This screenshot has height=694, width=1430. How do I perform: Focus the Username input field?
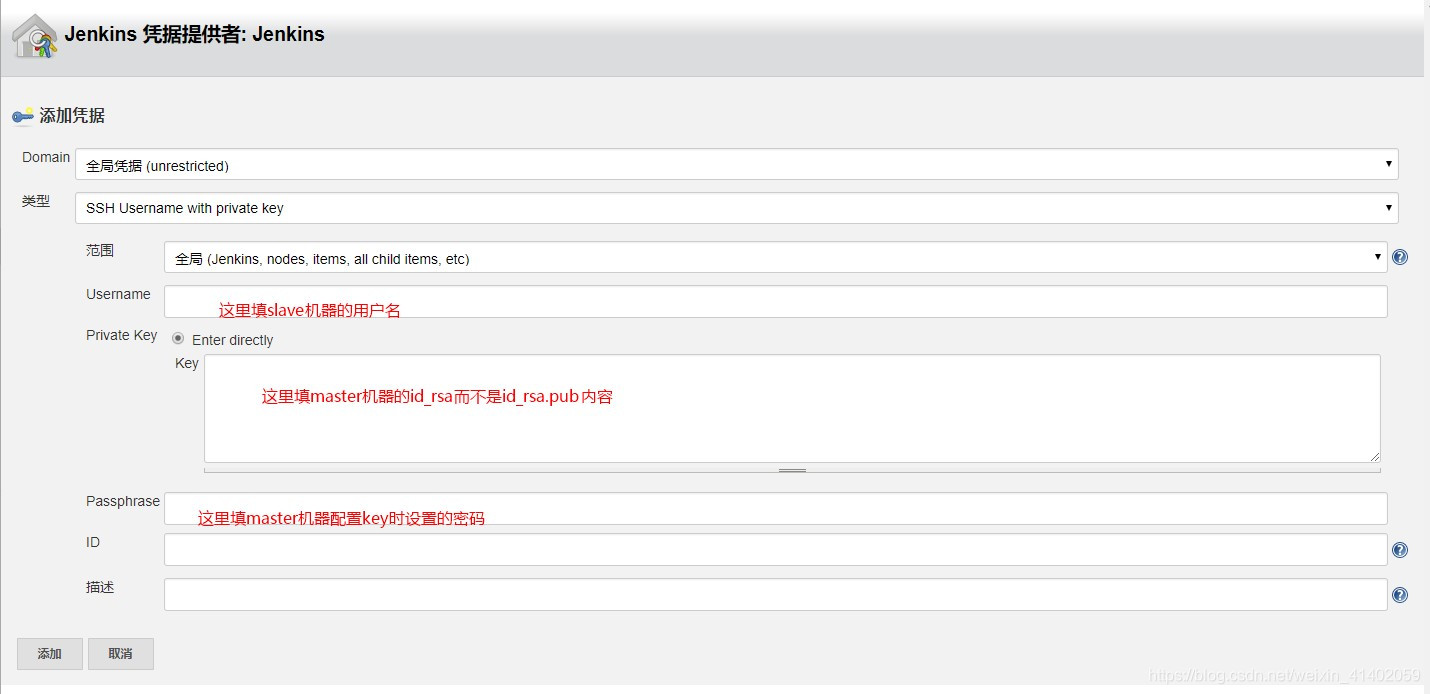coord(776,301)
